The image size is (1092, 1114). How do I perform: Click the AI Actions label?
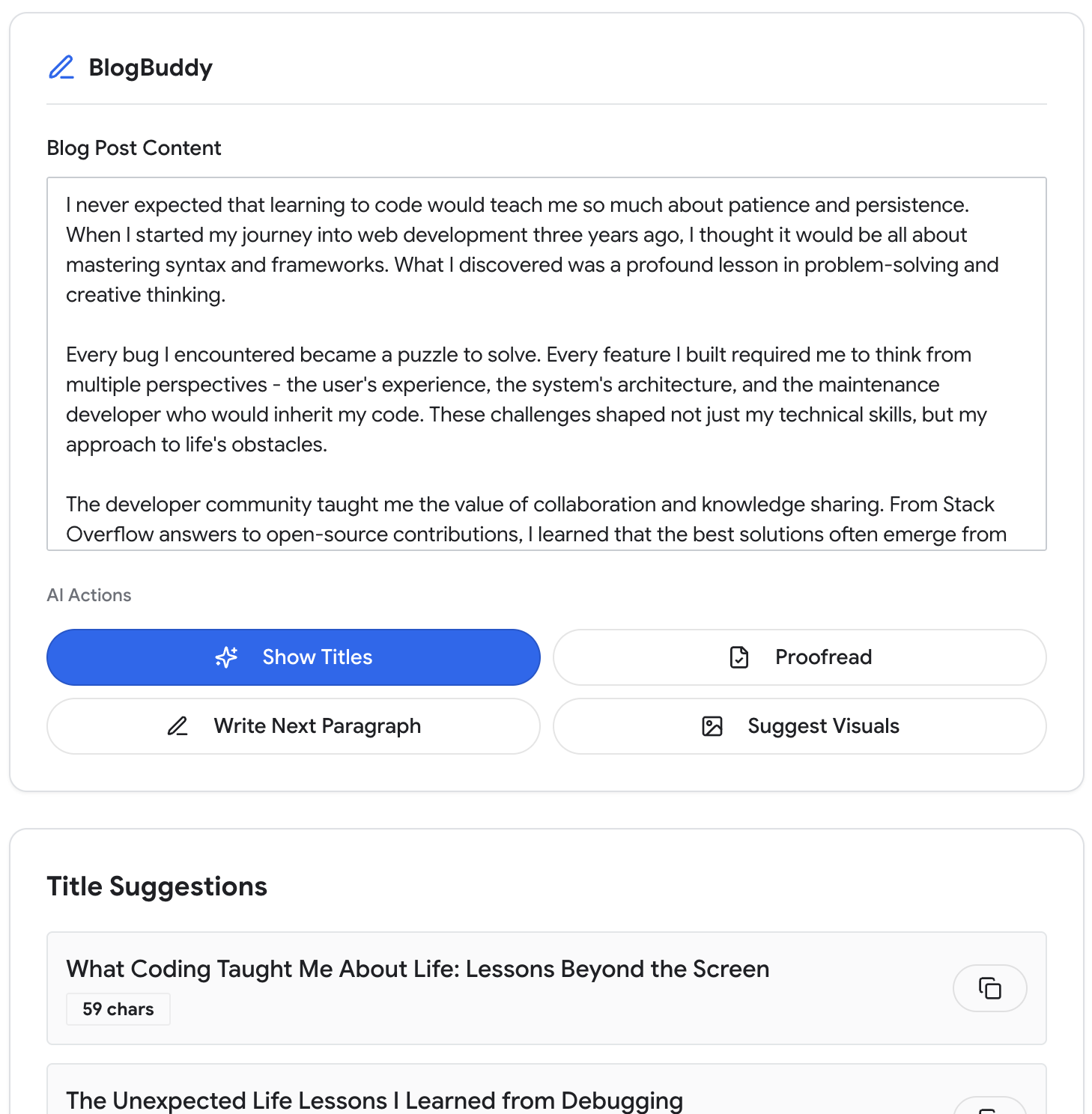pyautogui.click(x=89, y=595)
